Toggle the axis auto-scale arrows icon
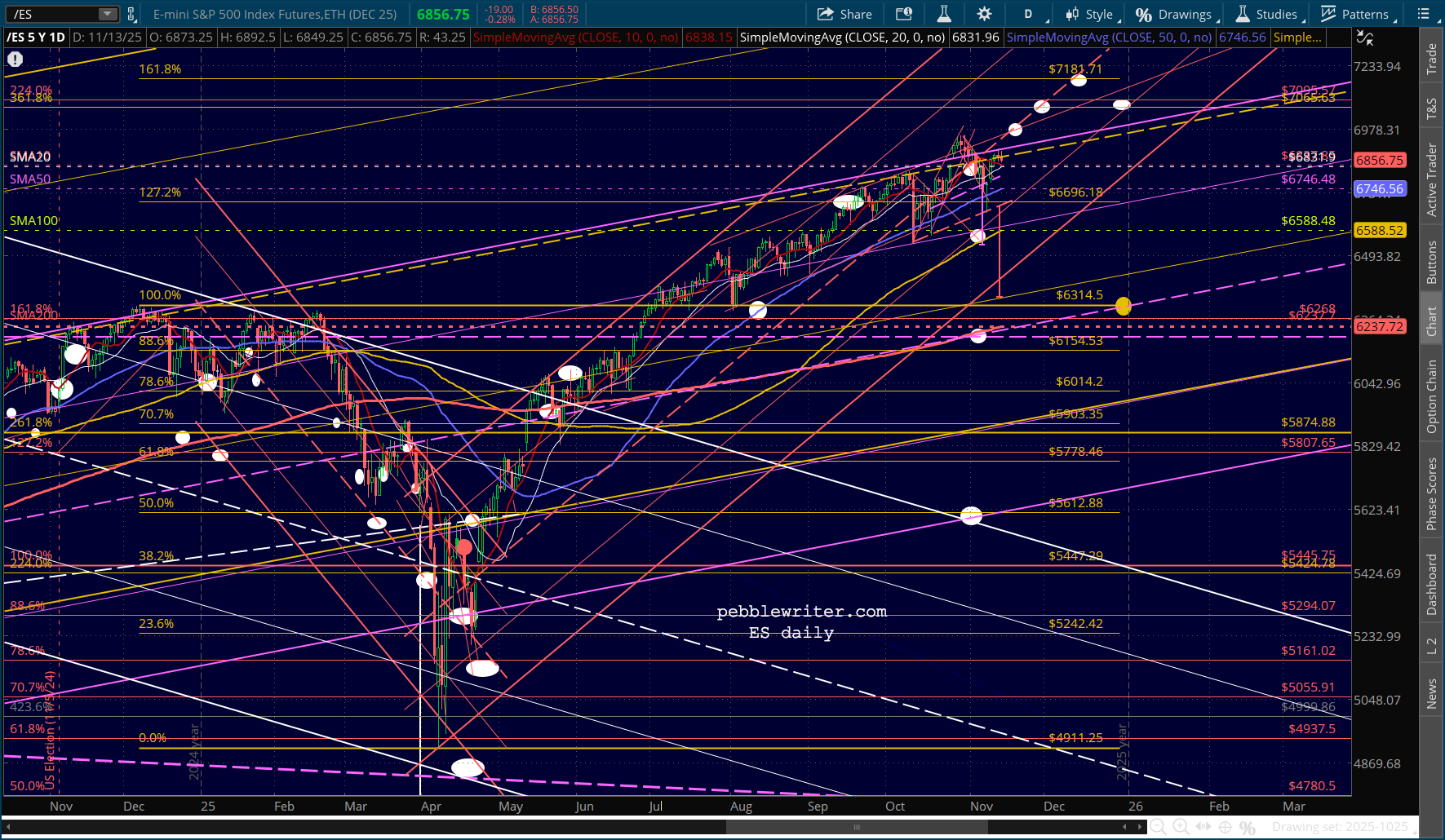The height and width of the screenshot is (840, 1445). [1364, 38]
